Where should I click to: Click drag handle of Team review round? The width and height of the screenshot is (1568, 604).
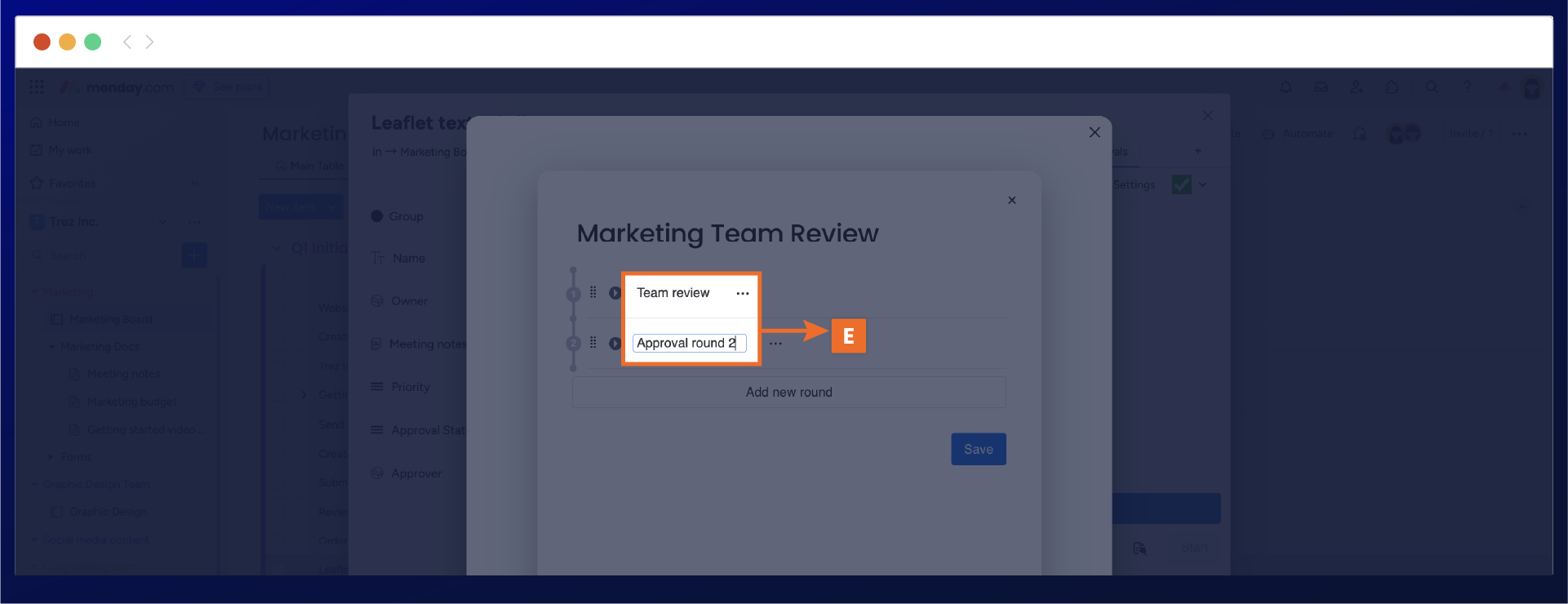(593, 292)
